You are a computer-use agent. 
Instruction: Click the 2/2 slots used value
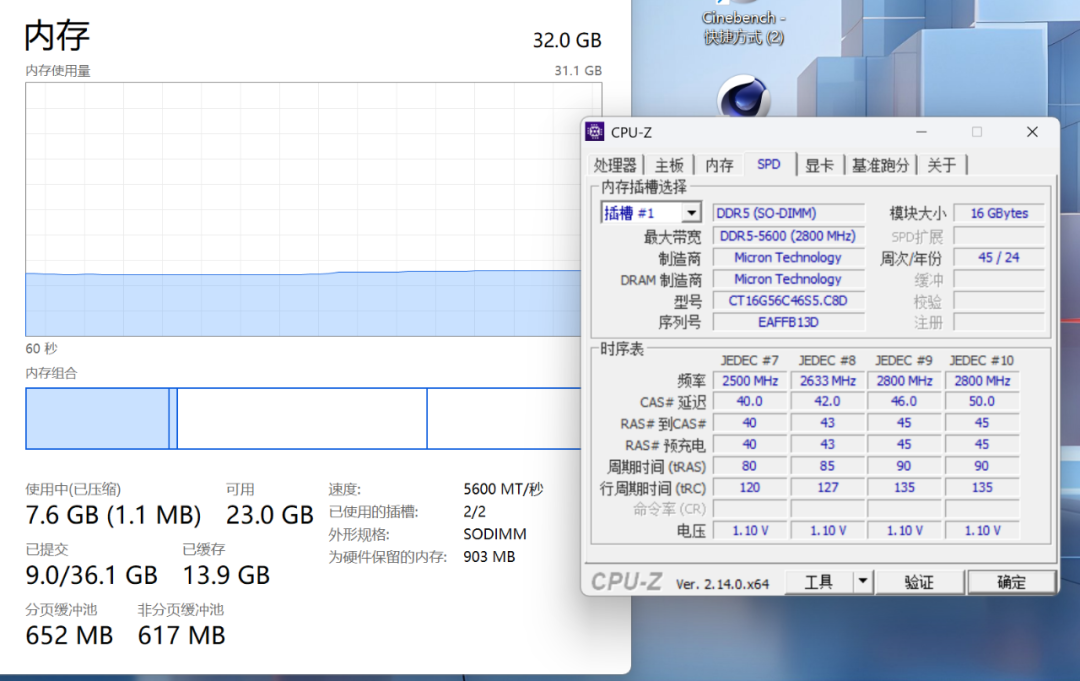pyautogui.click(x=475, y=512)
